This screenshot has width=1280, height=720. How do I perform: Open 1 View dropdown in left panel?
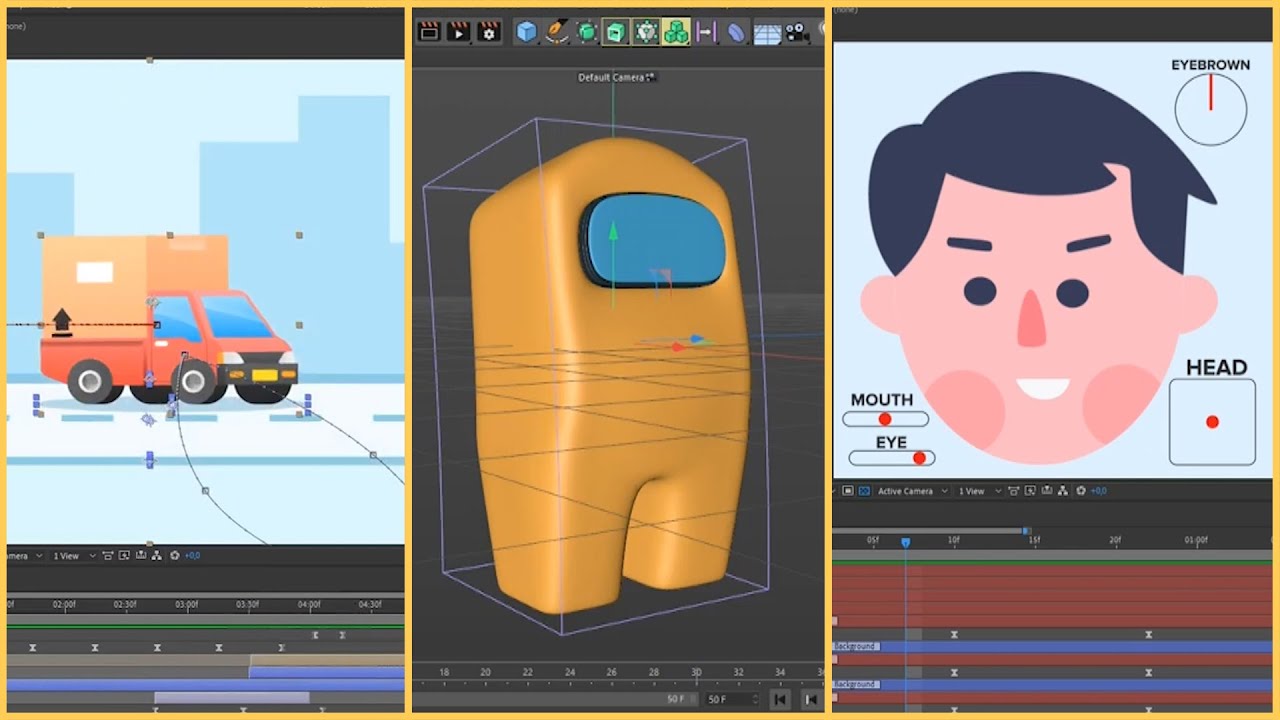[75, 555]
